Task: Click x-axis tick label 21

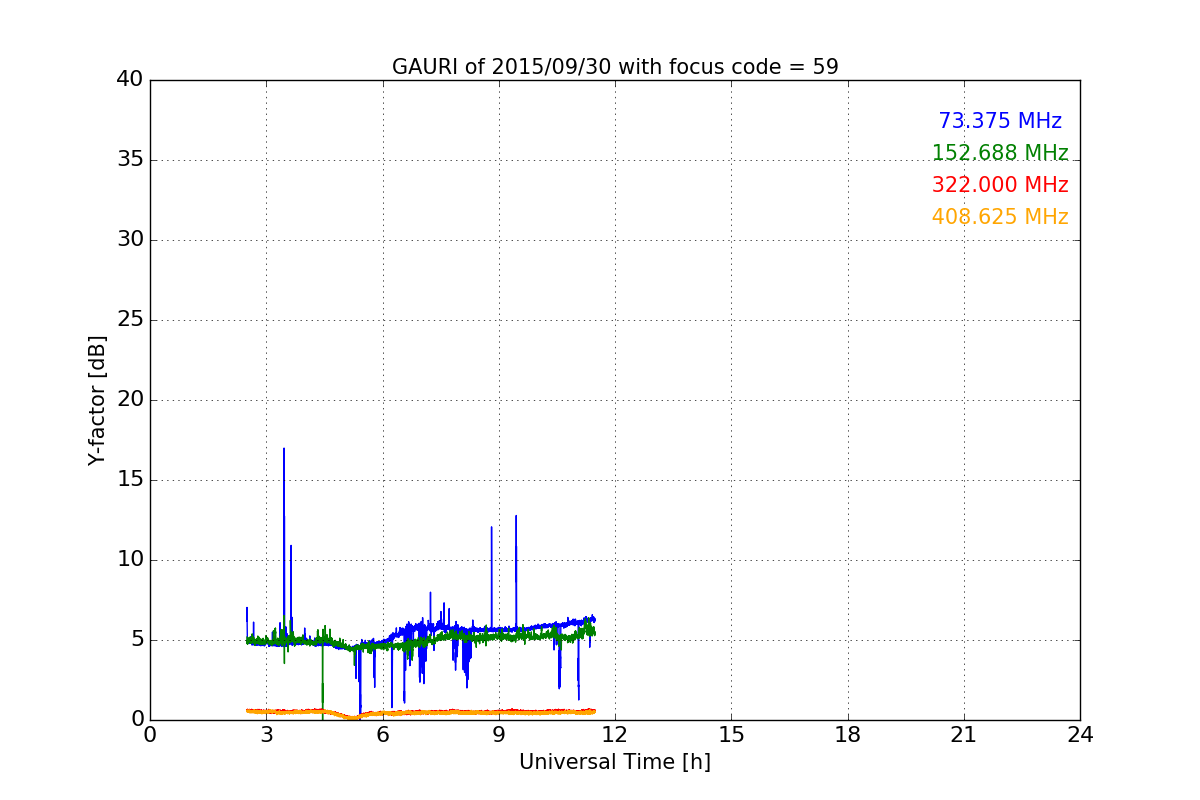Action: [x=964, y=735]
